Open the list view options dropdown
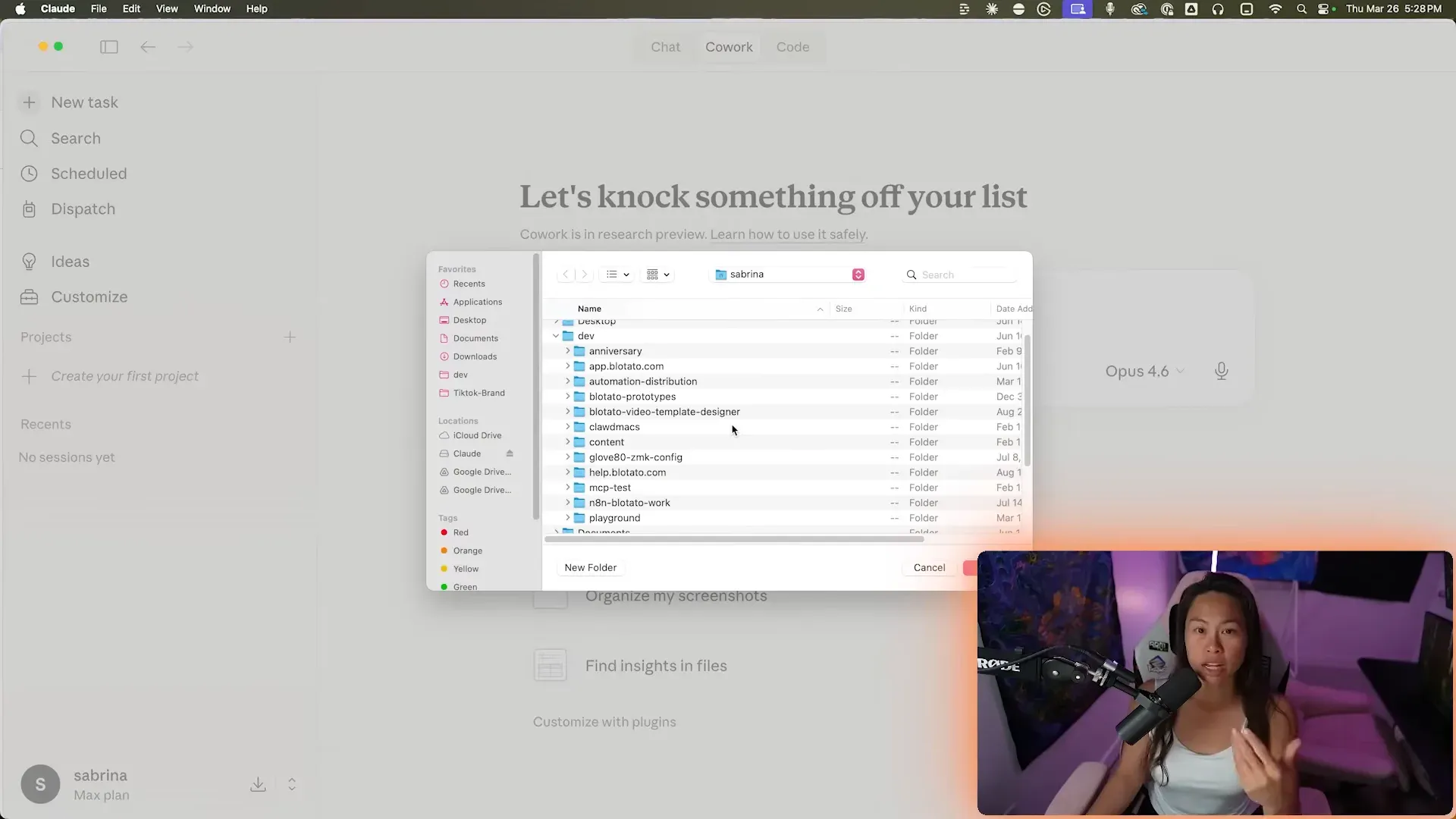 tap(617, 275)
